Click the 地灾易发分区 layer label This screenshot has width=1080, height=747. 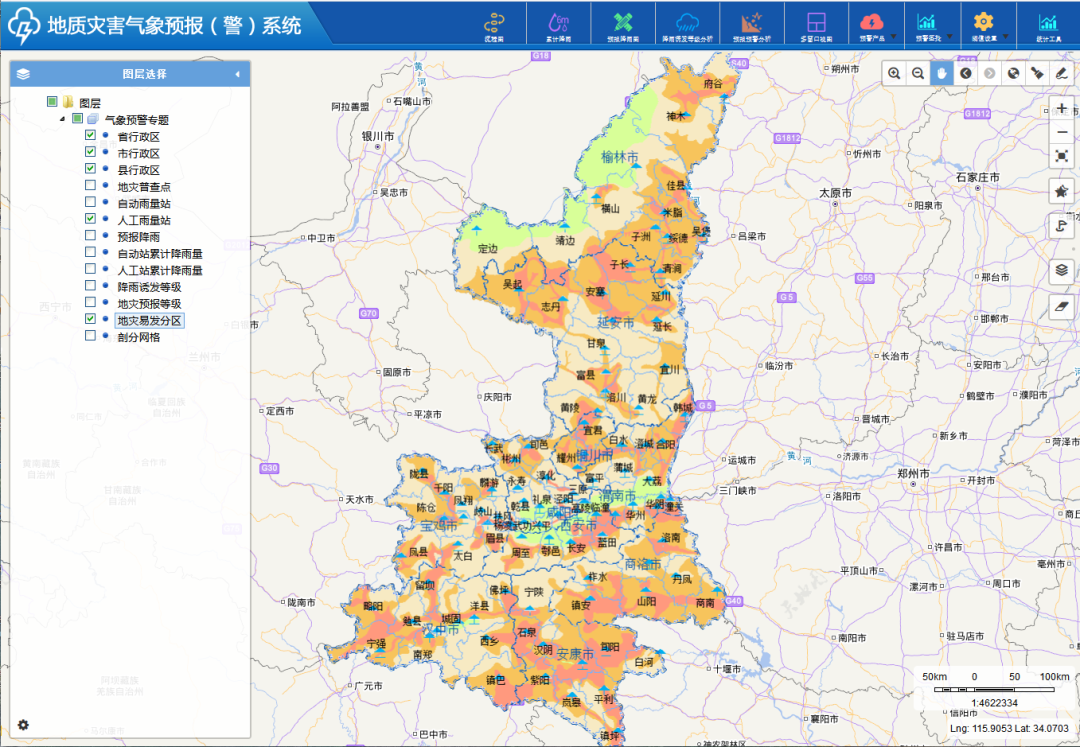pos(149,320)
